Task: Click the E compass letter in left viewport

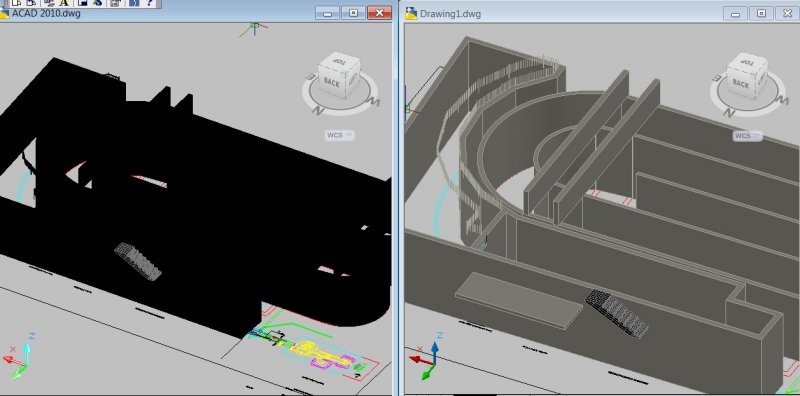Action: click(x=309, y=77)
